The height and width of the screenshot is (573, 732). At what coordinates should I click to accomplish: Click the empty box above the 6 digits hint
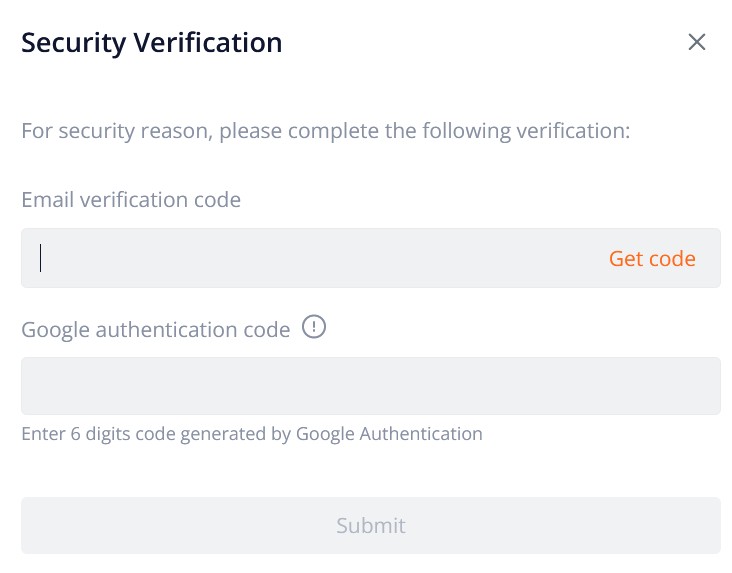(371, 386)
